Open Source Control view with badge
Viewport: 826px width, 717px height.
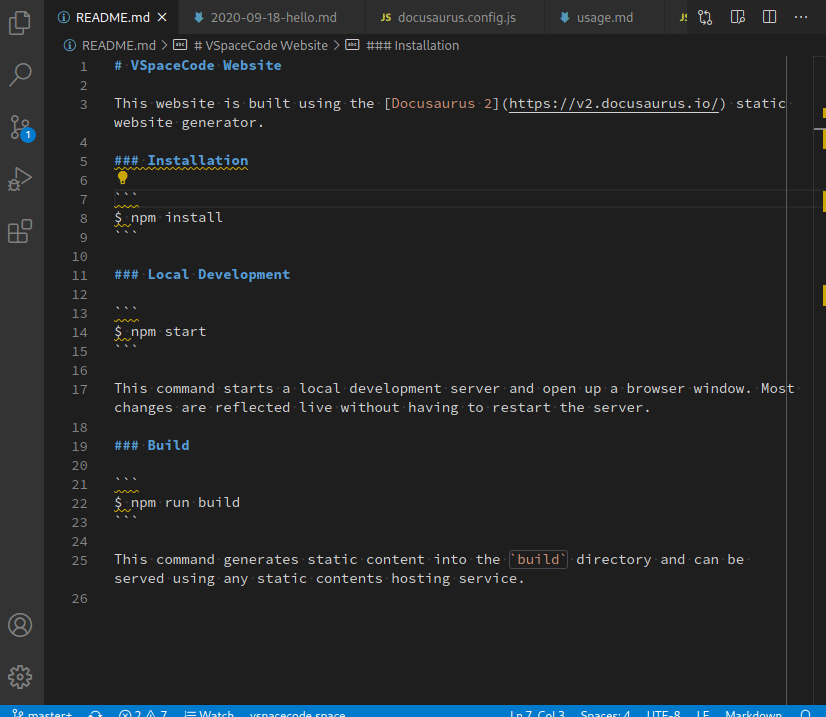21,127
